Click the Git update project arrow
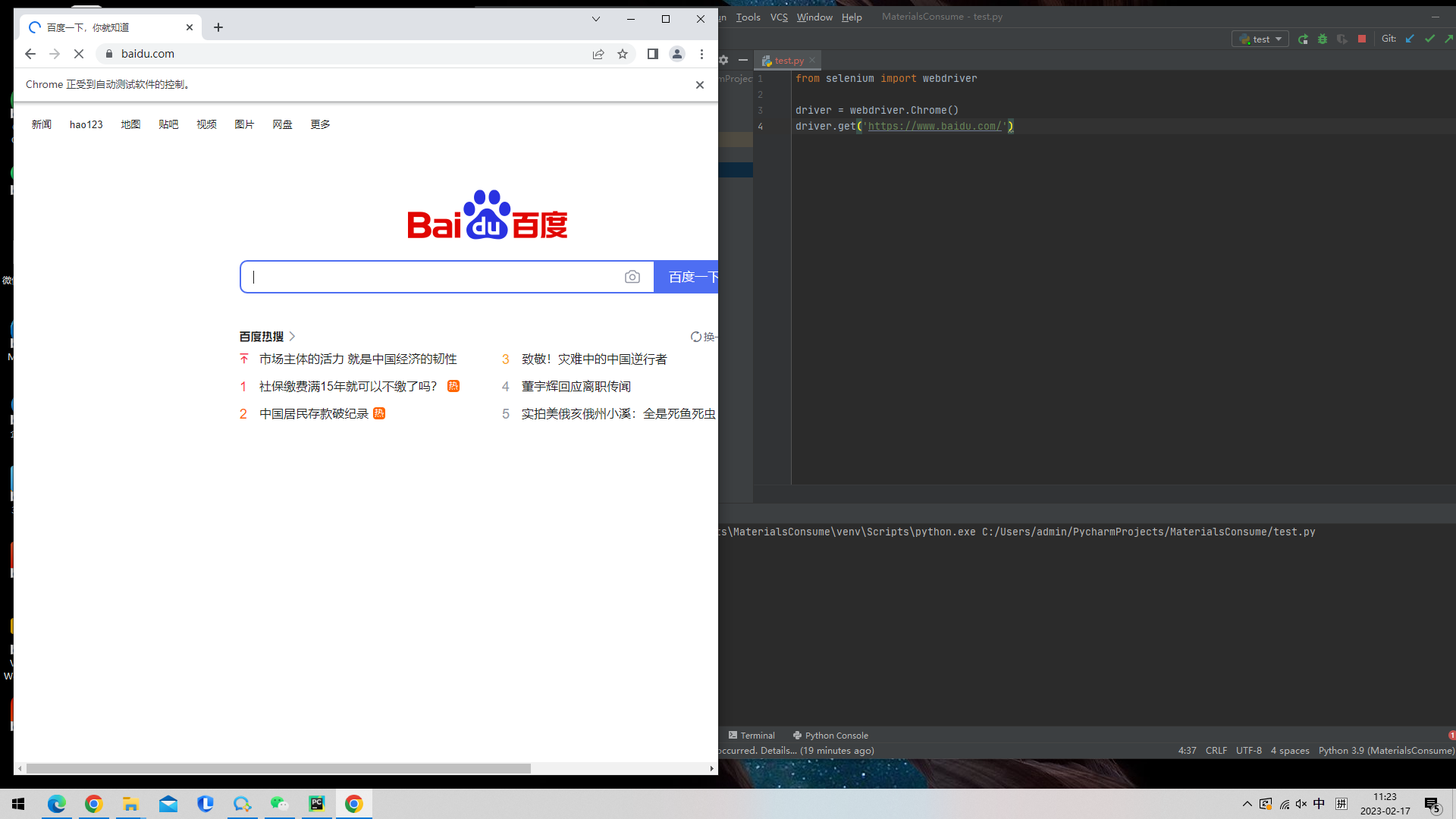The image size is (1456, 819). pyautogui.click(x=1410, y=39)
